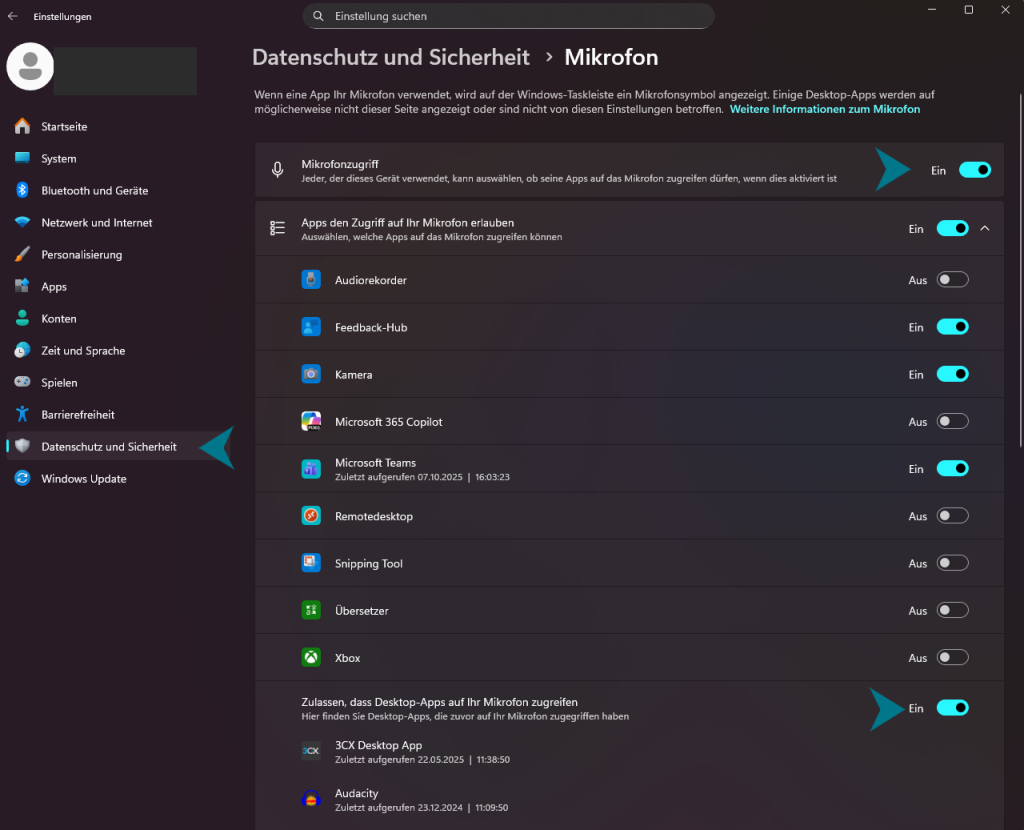The width and height of the screenshot is (1024, 830).
Task: Navigate to Datenschutz und Sicherheit breadcrumb
Action: tap(391, 57)
